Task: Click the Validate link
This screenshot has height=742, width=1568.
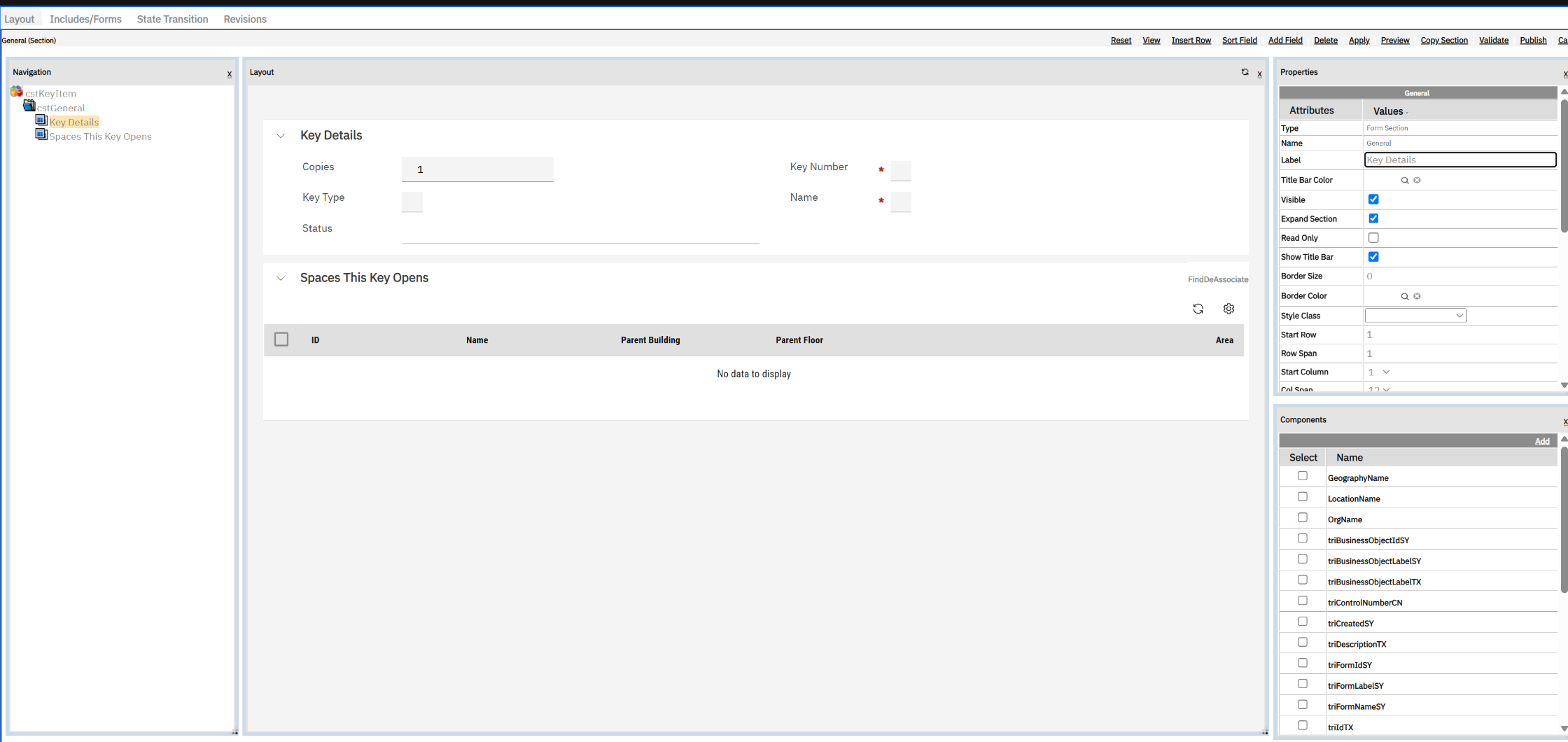Action: (1494, 41)
